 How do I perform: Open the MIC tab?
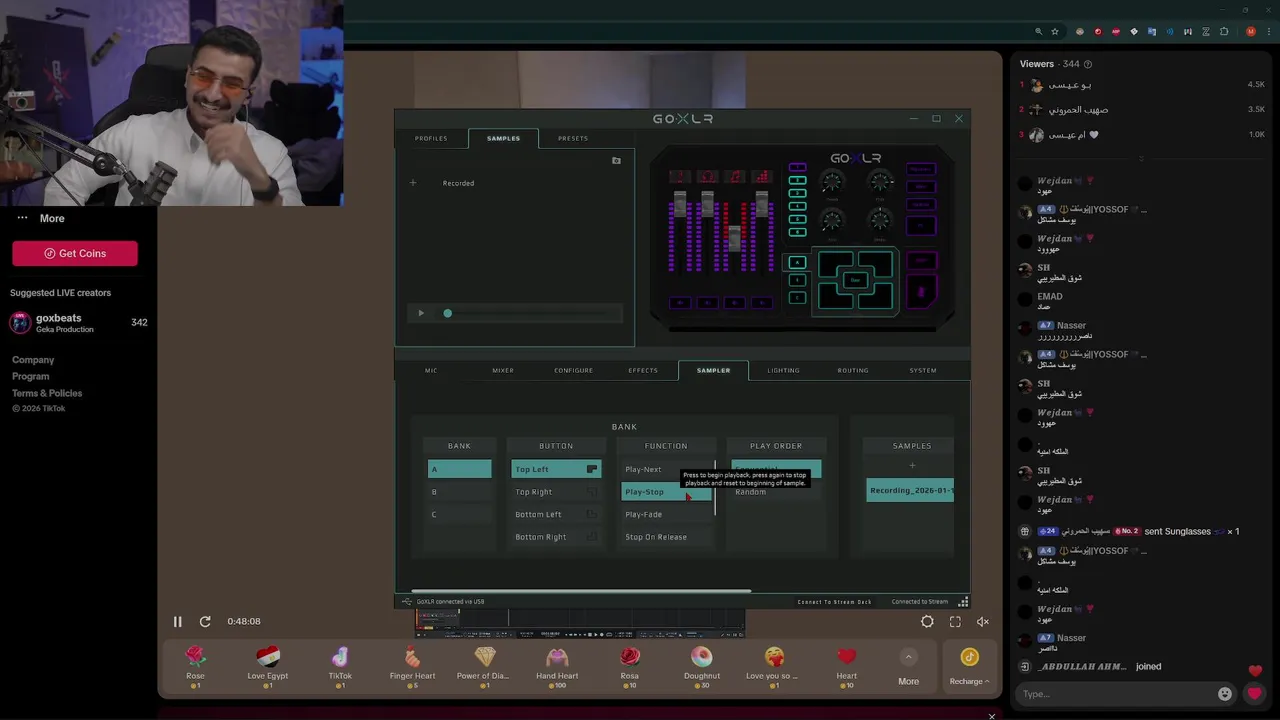[431, 370]
